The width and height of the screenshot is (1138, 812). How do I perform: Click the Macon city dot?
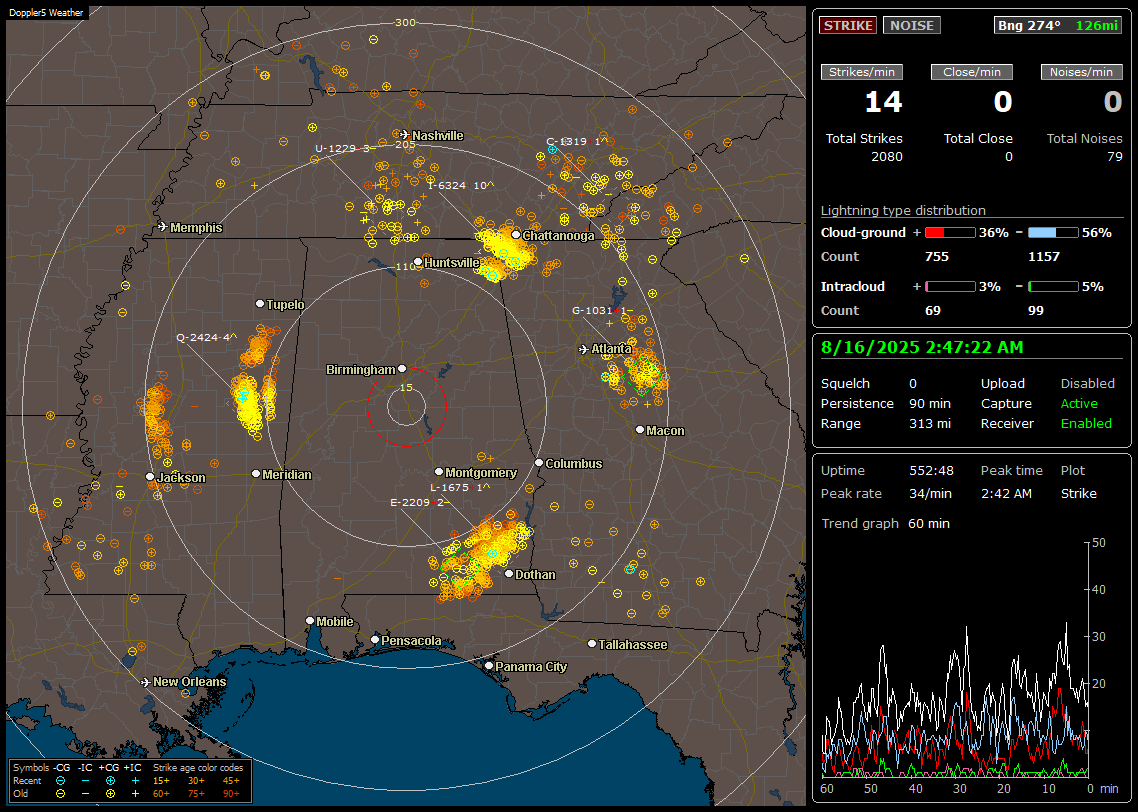point(639,430)
